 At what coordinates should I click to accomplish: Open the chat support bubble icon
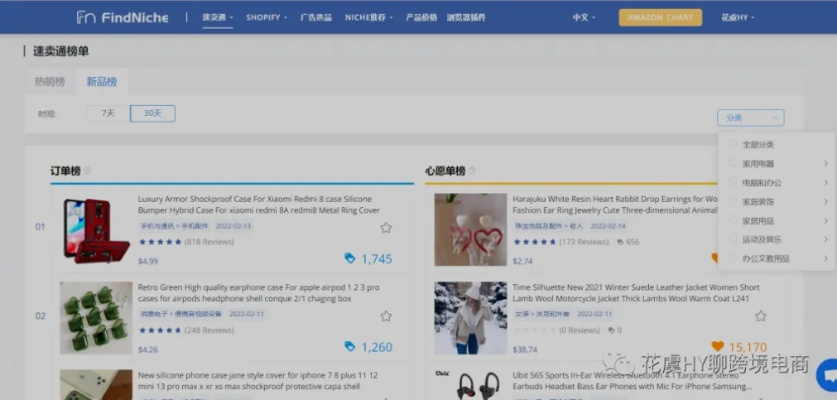click(x=828, y=375)
